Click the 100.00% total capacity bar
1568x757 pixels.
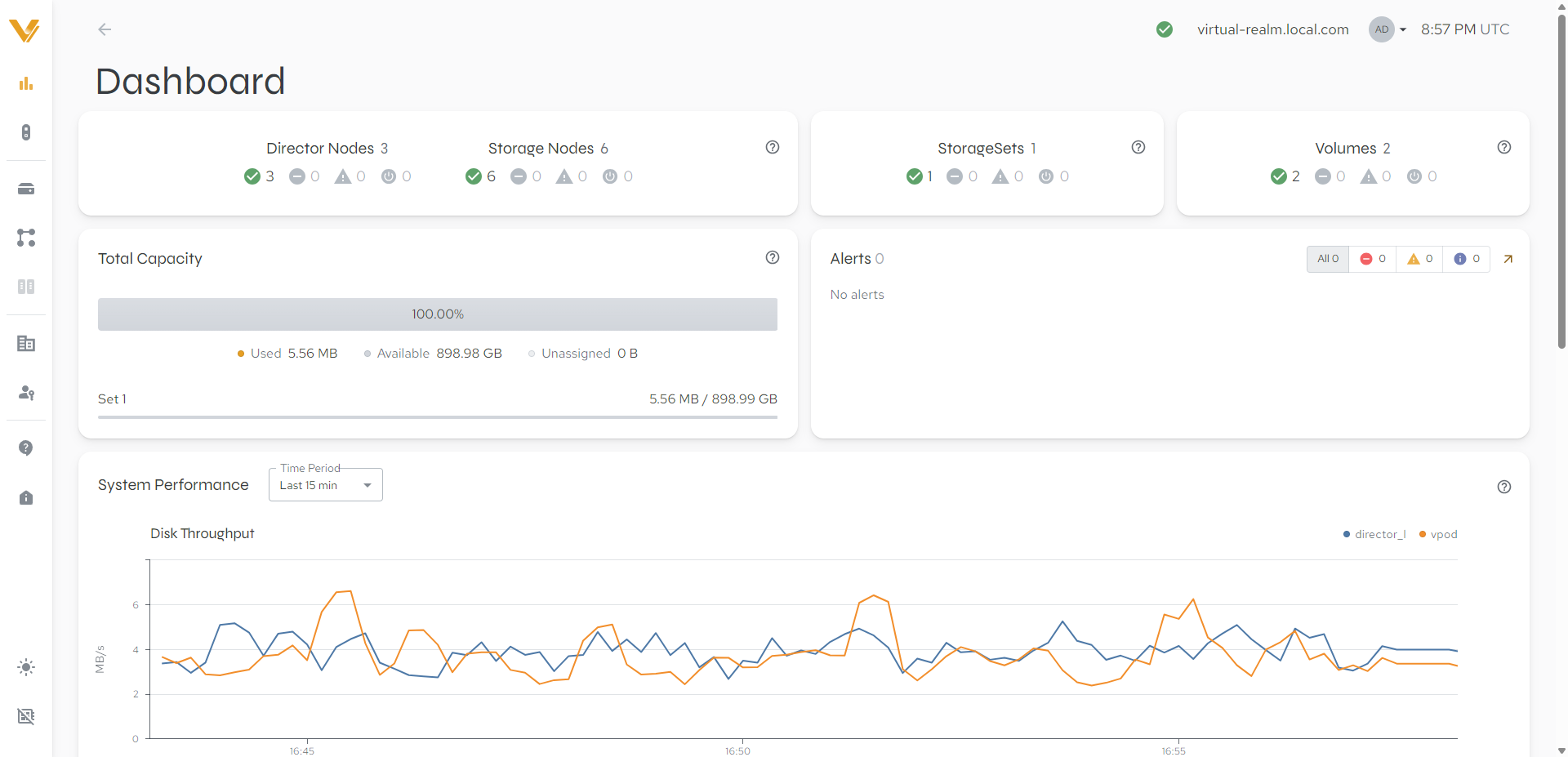(438, 314)
